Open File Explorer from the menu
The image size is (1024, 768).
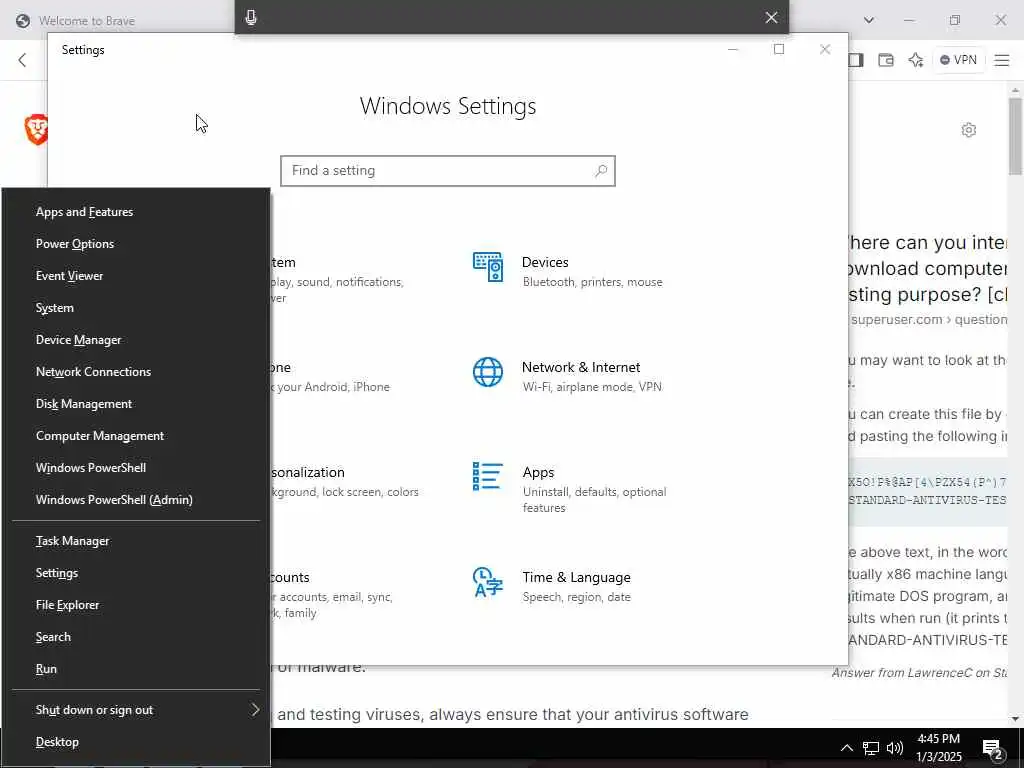tap(136, 605)
